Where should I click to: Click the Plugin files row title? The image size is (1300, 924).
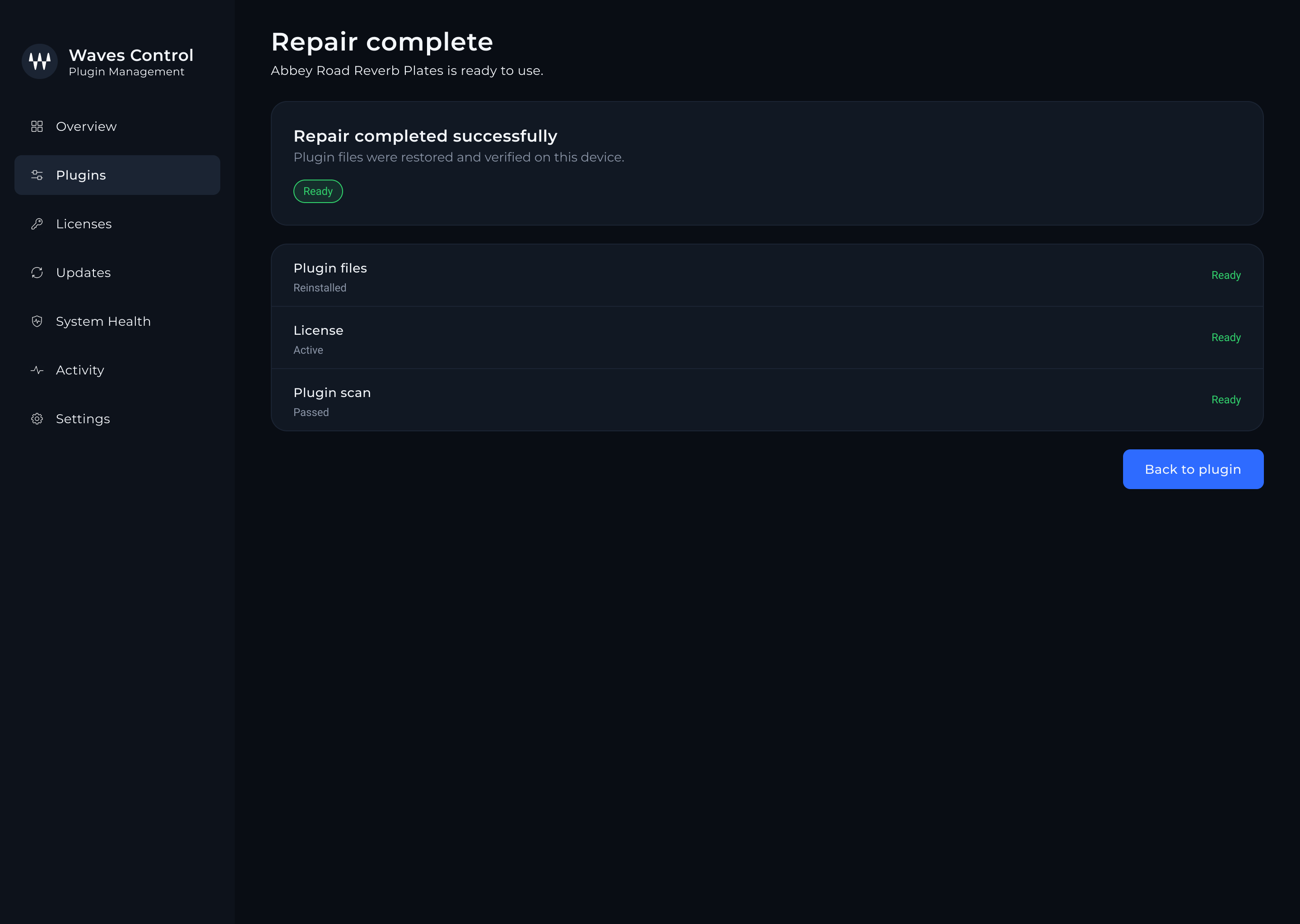click(x=330, y=268)
